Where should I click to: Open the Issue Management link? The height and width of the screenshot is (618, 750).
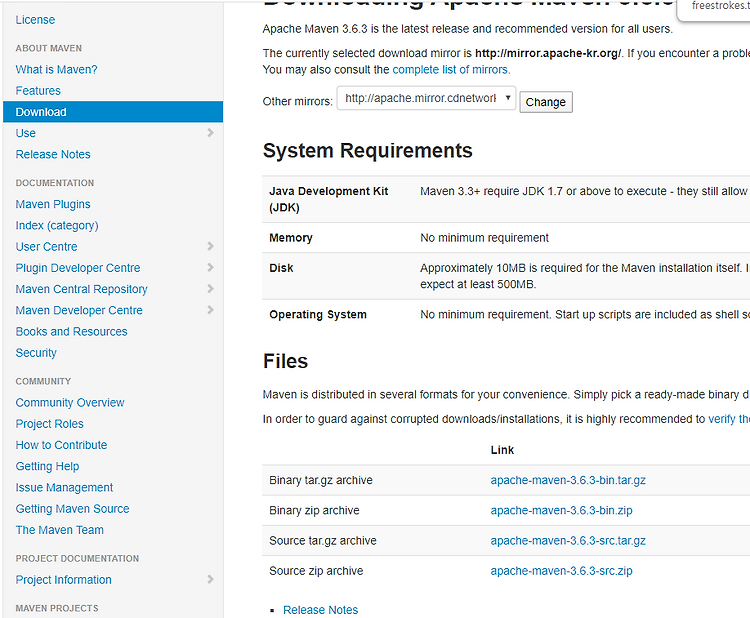pos(64,487)
